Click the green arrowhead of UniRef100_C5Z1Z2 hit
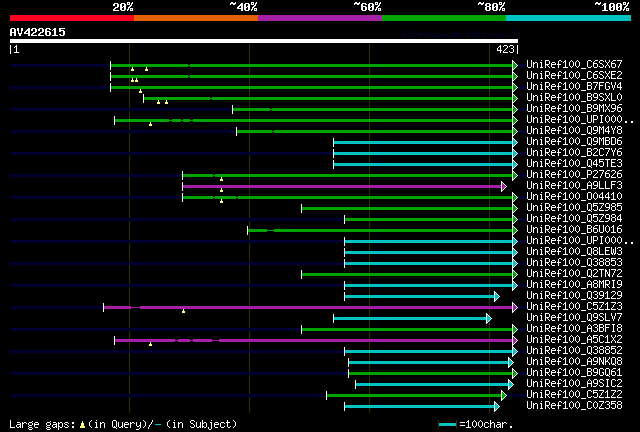This screenshot has width=640, height=432. [x=504, y=396]
